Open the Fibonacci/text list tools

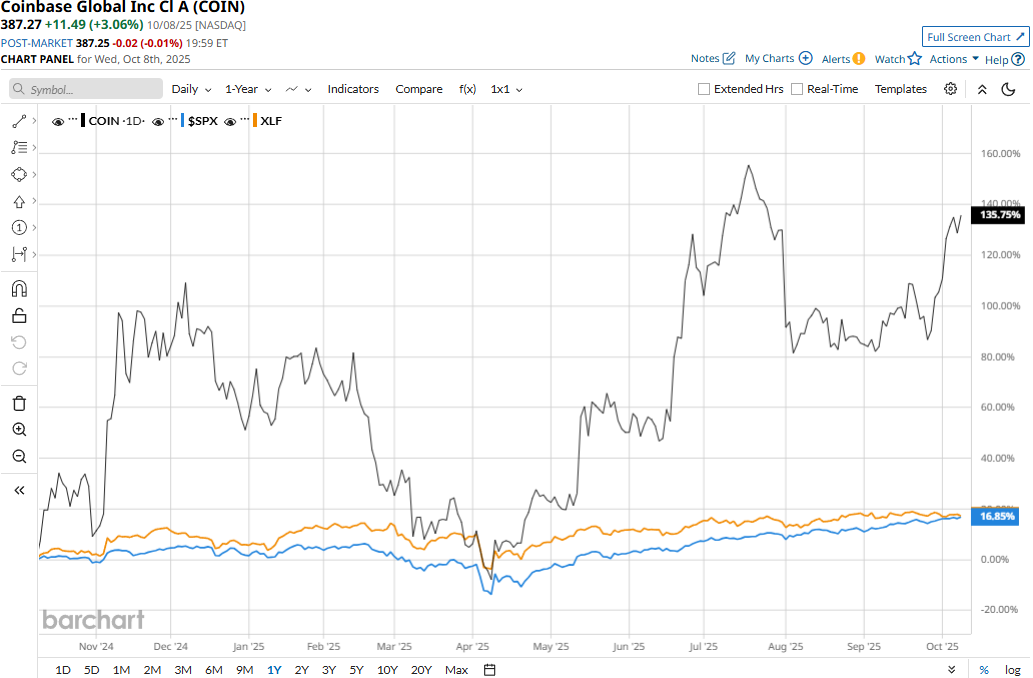(19, 148)
